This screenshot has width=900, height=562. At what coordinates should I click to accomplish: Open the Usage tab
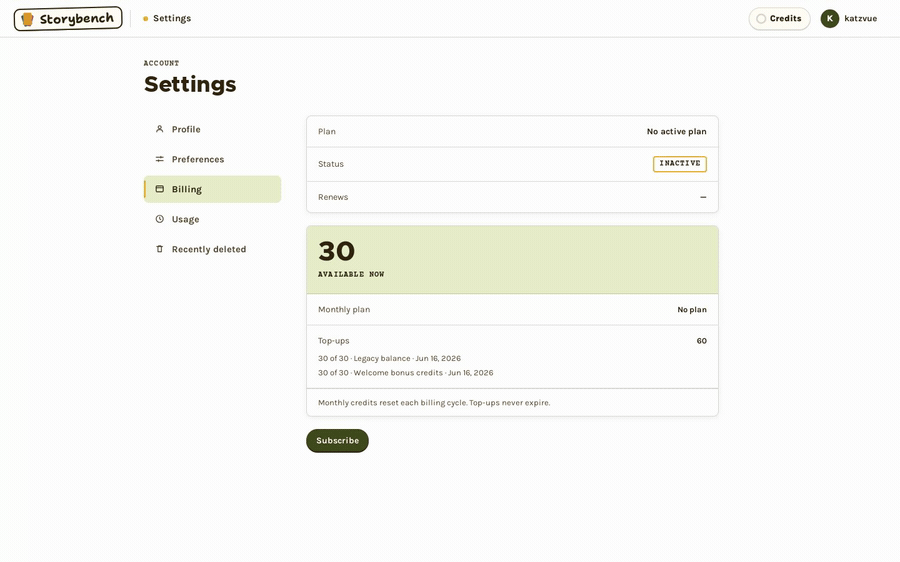click(x=212, y=219)
